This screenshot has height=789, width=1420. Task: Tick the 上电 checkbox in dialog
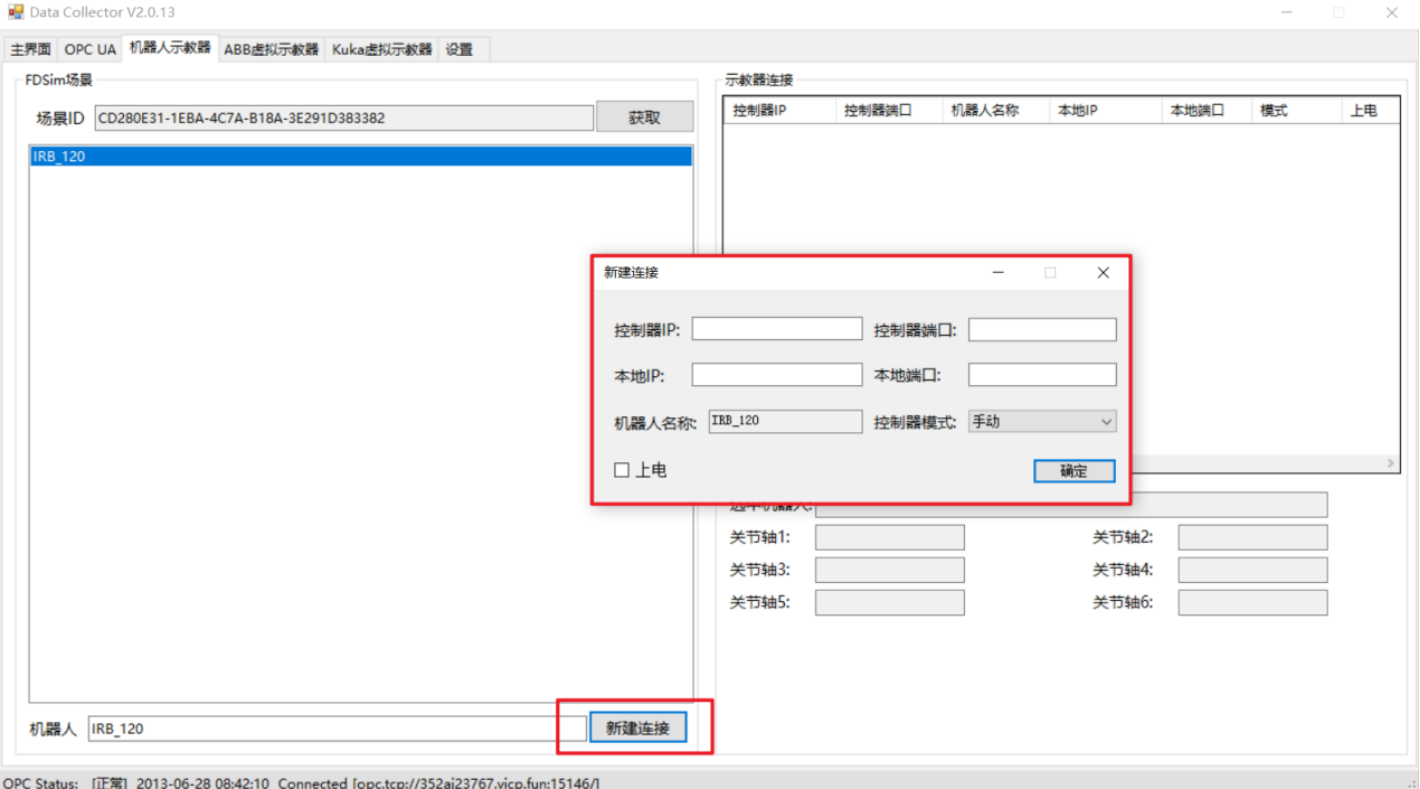[x=622, y=470]
